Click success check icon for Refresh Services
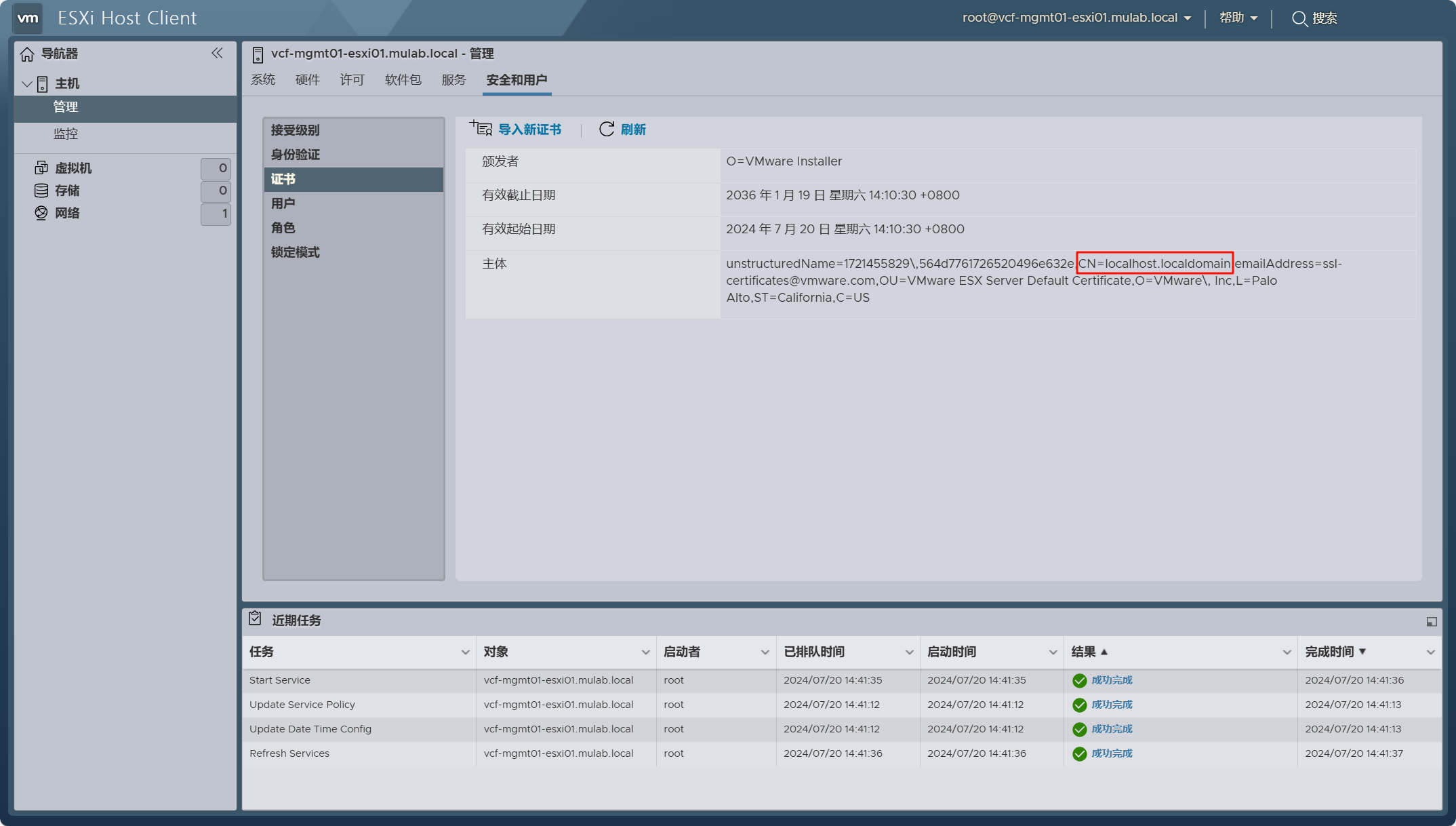Image resolution: width=1456 pixels, height=826 pixels. [x=1080, y=754]
